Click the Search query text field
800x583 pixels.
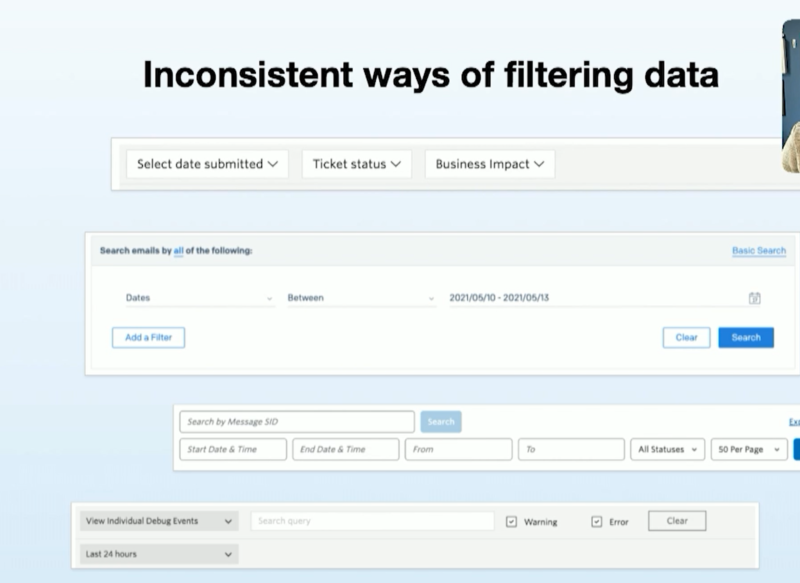click(372, 521)
